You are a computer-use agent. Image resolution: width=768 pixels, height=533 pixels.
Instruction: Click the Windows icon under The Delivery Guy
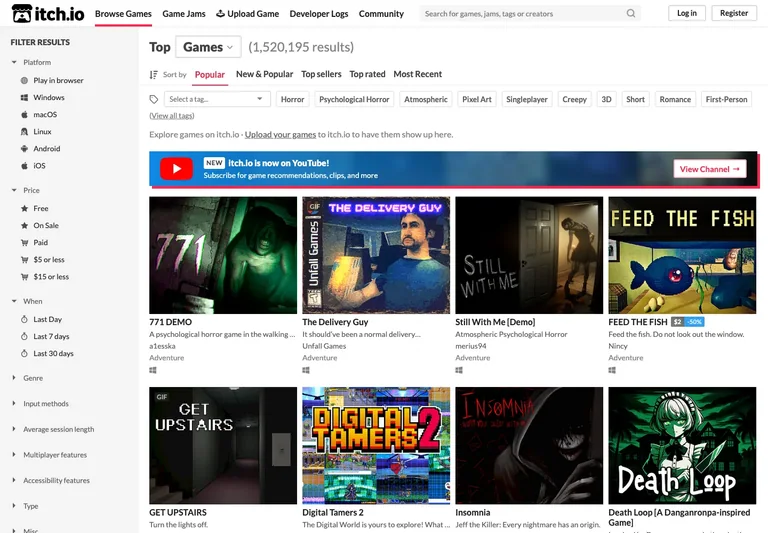(x=306, y=370)
